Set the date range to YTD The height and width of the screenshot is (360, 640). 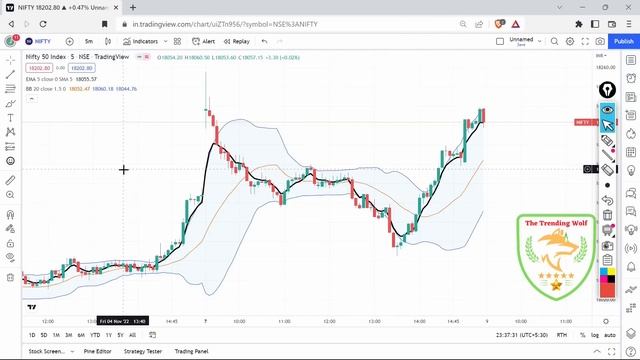tap(95, 335)
